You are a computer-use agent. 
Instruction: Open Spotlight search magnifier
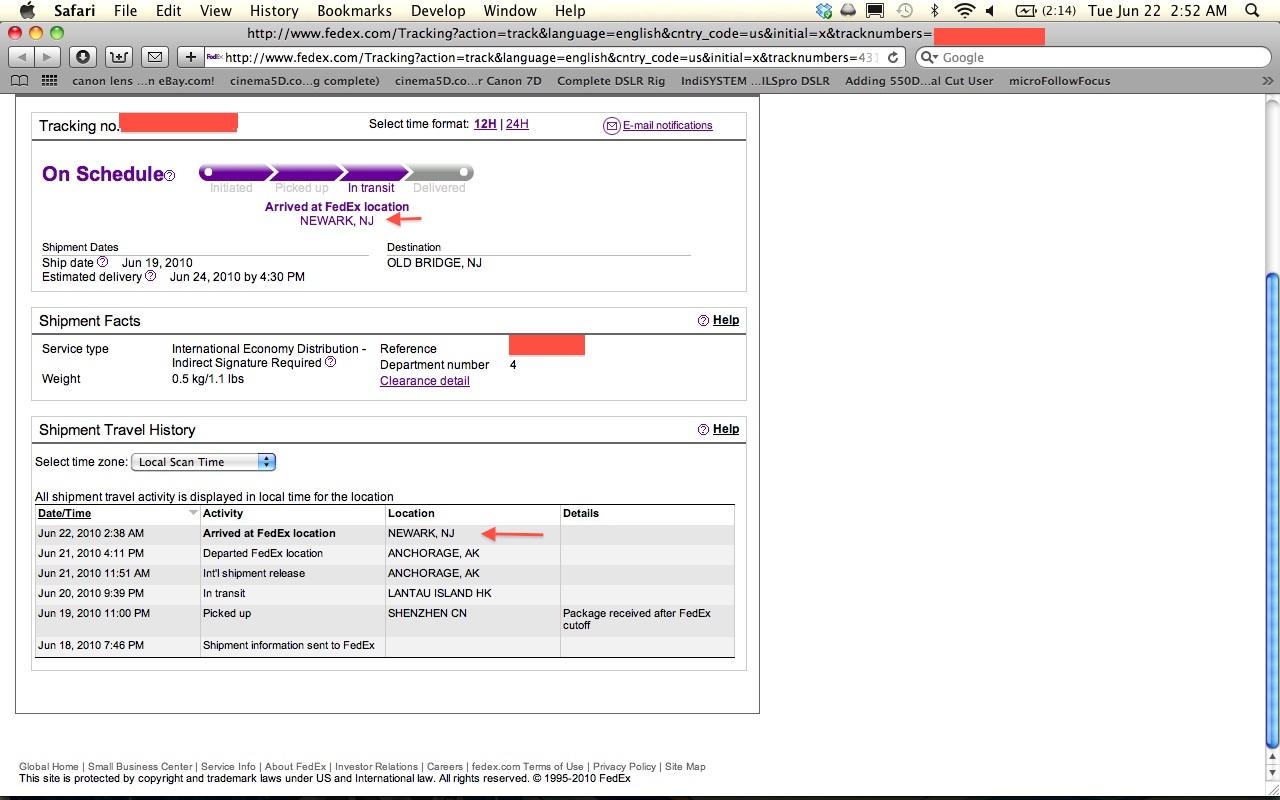[x=1253, y=11]
